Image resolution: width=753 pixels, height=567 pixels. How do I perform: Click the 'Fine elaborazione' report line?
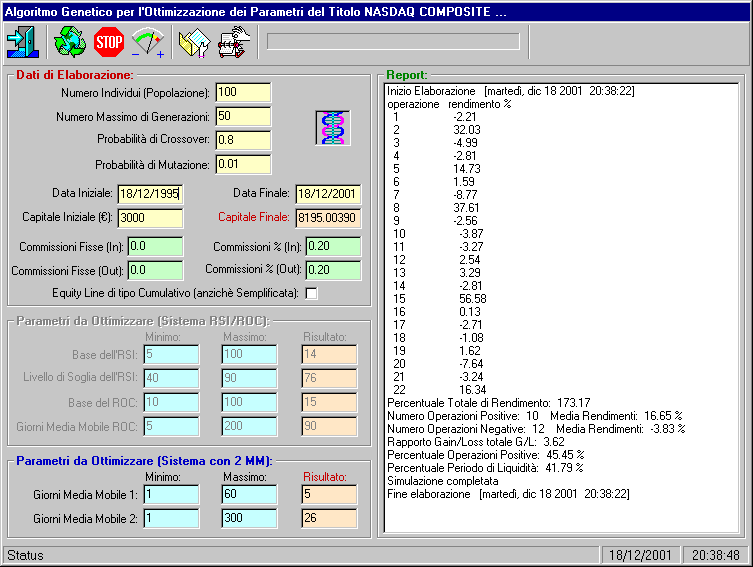[508, 494]
